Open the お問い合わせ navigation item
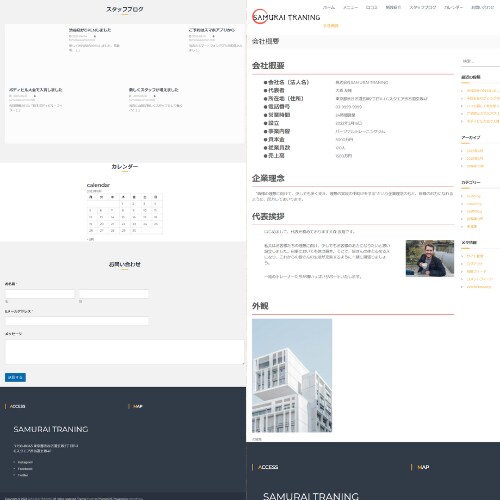This screenshot has width=500, height=500. point(482,7)
